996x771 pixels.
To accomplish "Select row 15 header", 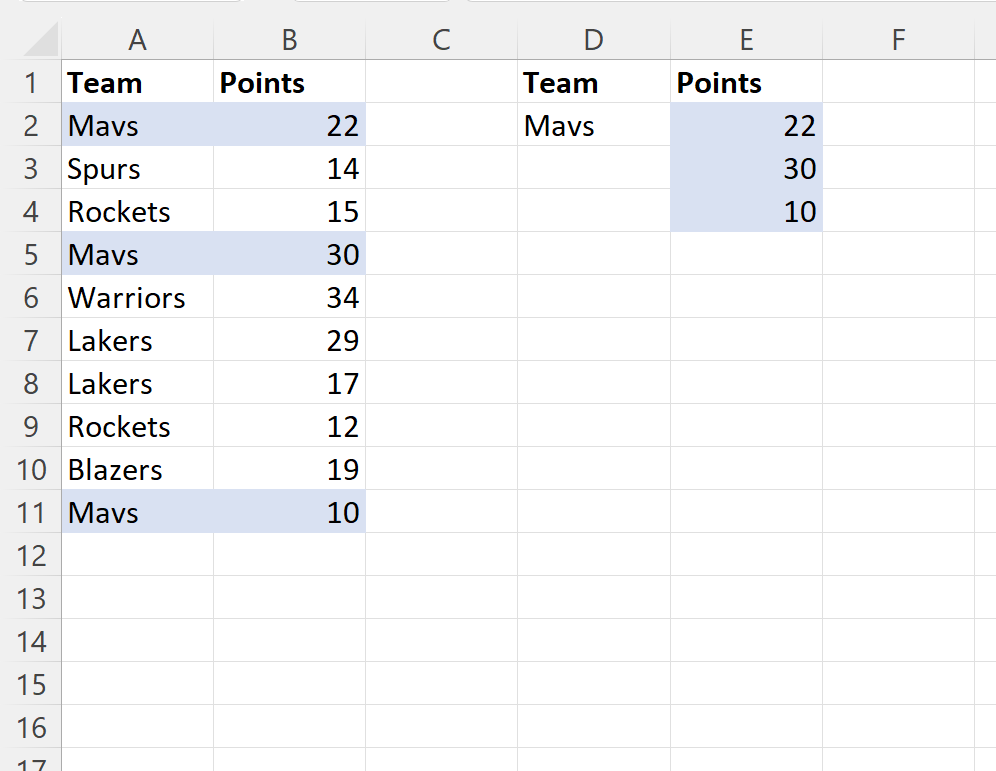I will (30, 683).
